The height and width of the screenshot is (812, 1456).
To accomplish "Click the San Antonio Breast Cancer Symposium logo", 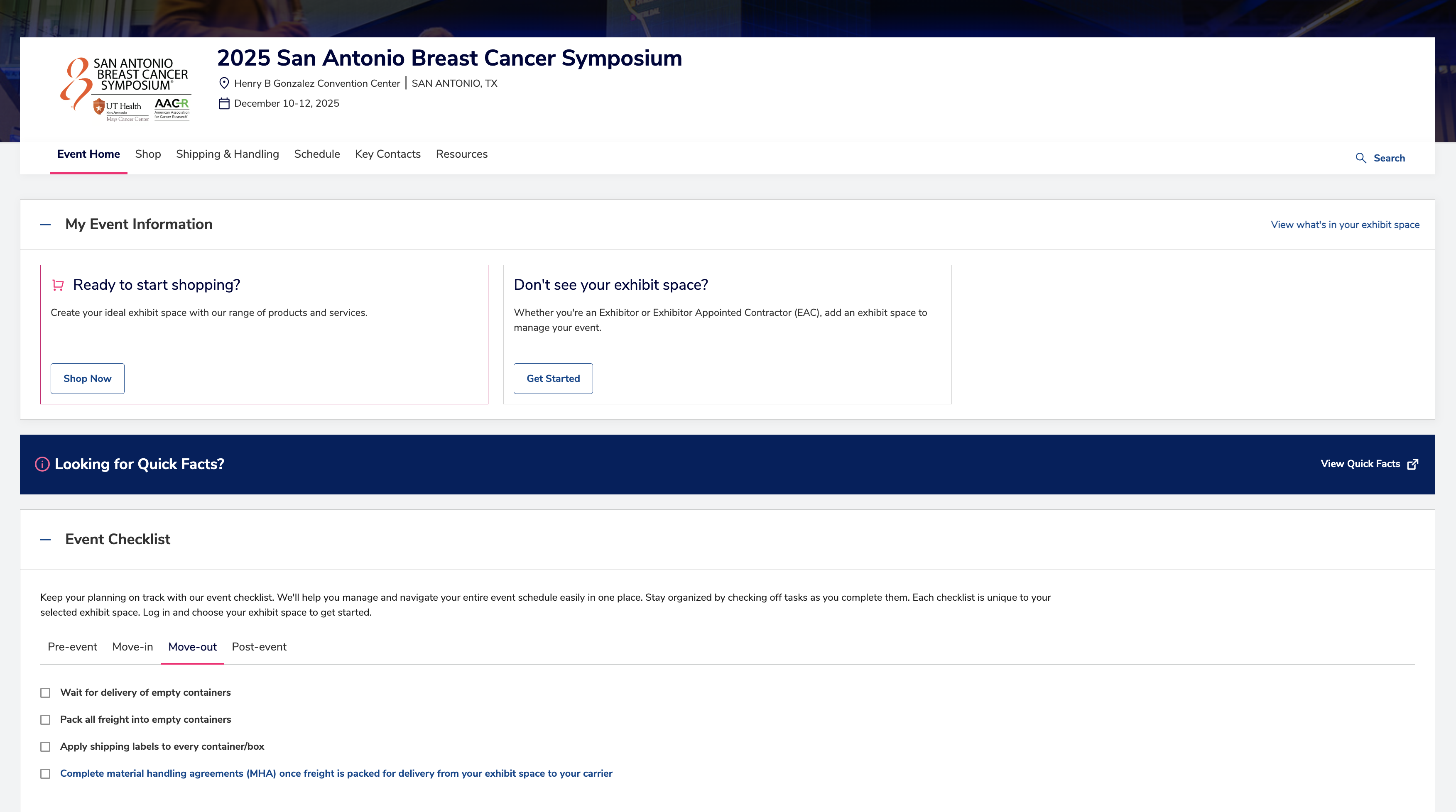I will click(125, 89).
